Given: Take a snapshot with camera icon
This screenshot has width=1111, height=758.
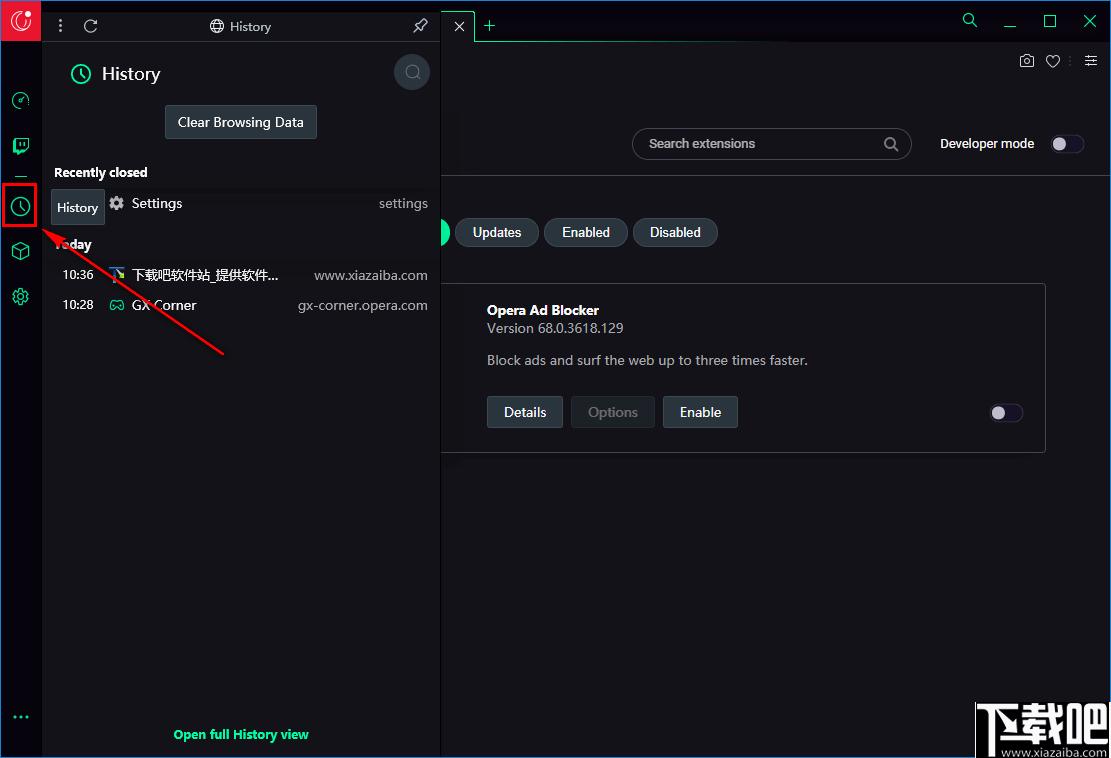Looking at the screenshot, I should pyautogui.click(x=1026, y=61).
